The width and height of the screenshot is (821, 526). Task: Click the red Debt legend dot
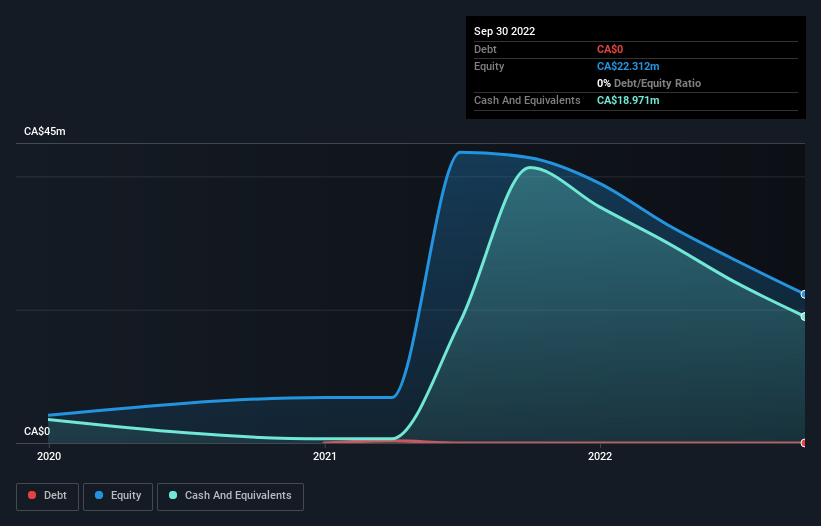pyautogui.click(x=32, y=495)
